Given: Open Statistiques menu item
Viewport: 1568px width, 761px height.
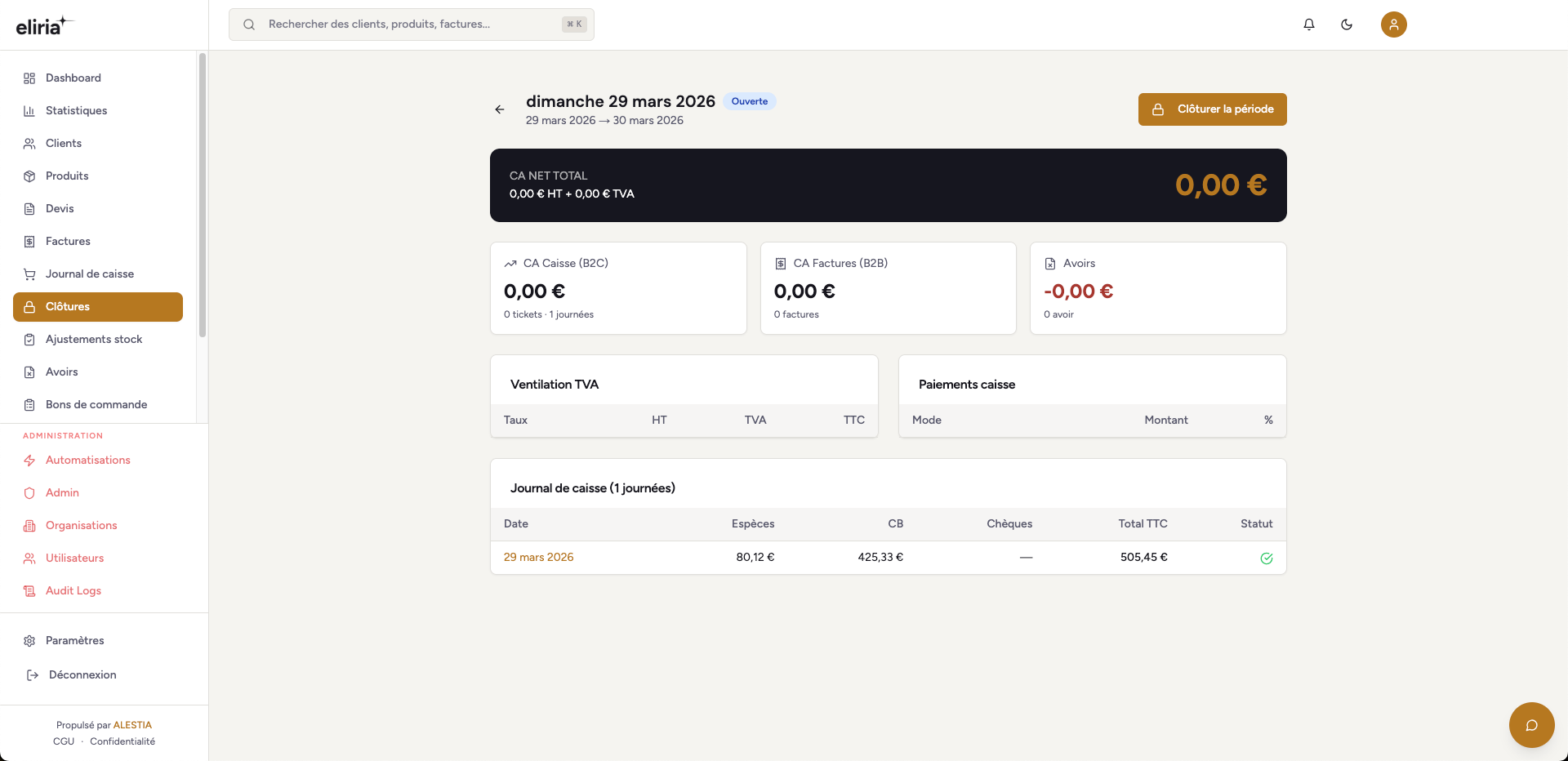Looking at the screenshot, I should (x=98, y=111).
